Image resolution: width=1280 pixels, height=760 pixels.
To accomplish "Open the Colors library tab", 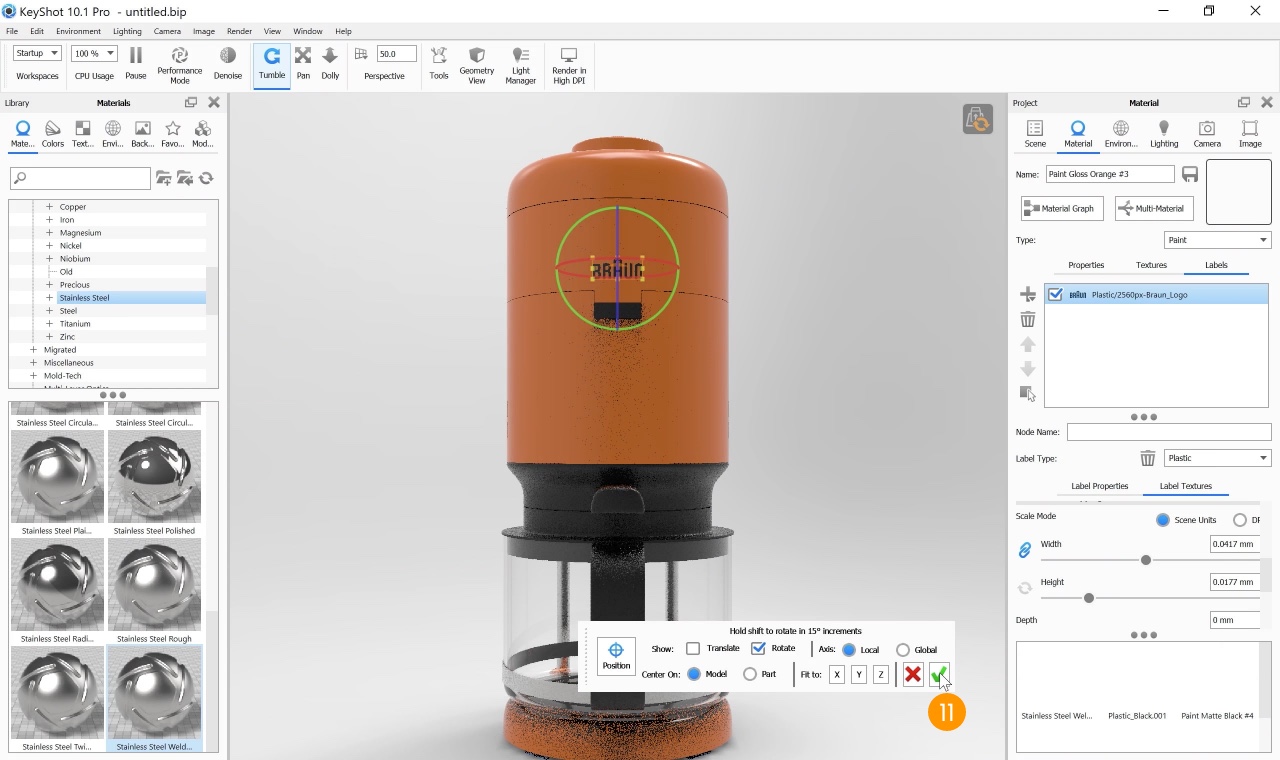I will click(x=53, y=134).
